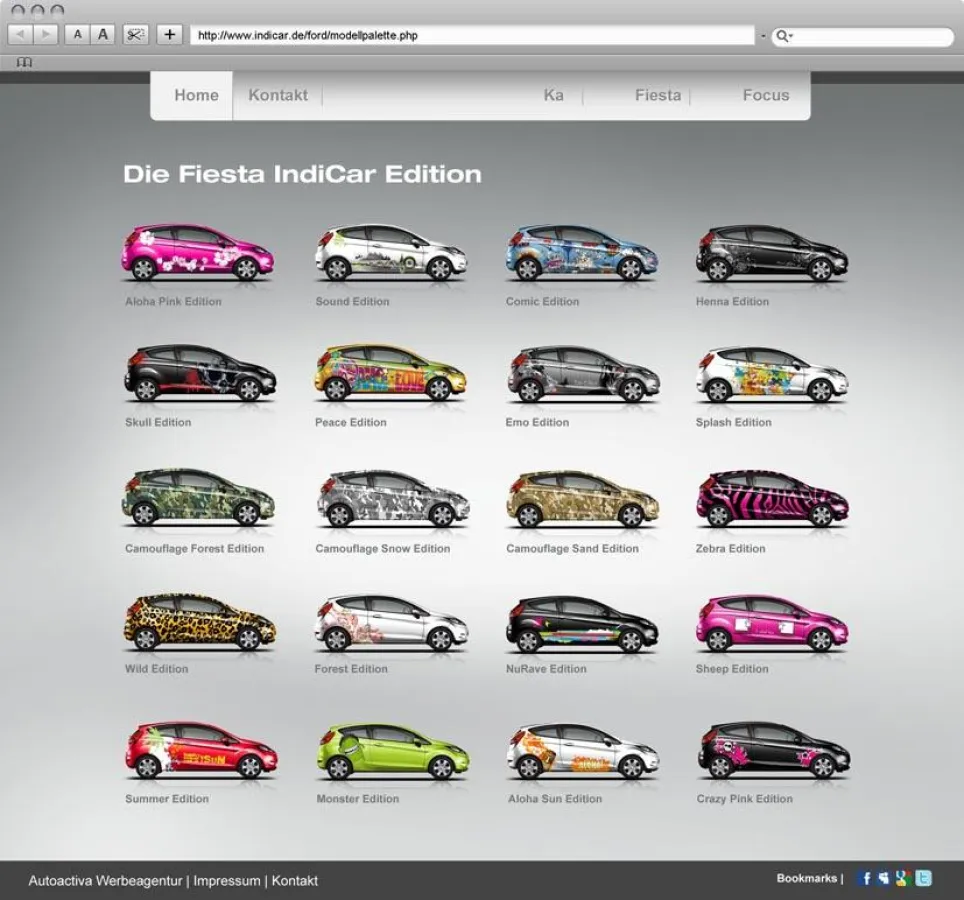Click the web clip scissors icon

135,35
